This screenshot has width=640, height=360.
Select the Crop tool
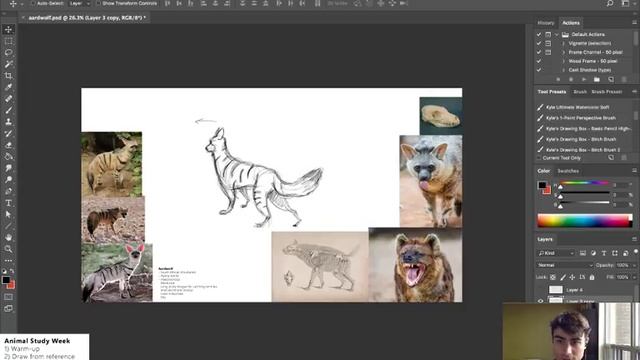[x=8, y=76]
